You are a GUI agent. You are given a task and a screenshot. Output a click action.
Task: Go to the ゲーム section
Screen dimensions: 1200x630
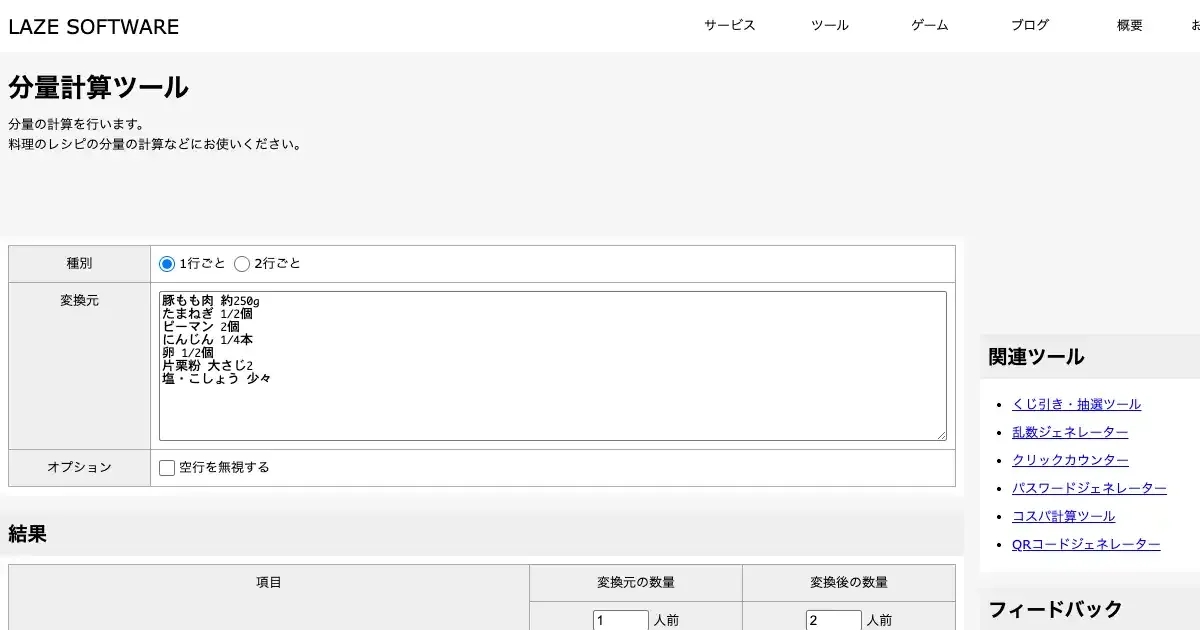tap(929, 26)
